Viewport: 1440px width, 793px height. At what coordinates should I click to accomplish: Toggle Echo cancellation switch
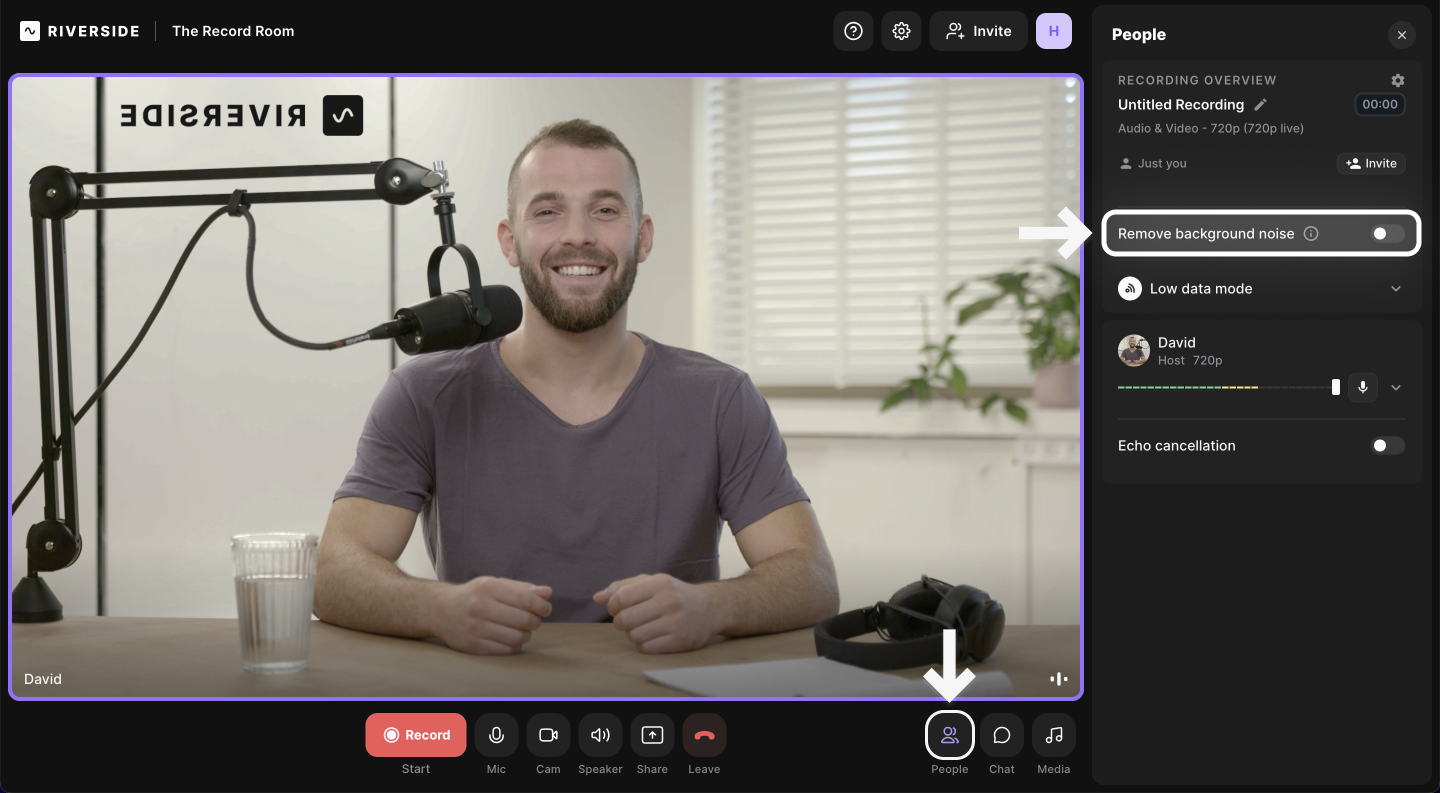click(x=1387, y=446)
